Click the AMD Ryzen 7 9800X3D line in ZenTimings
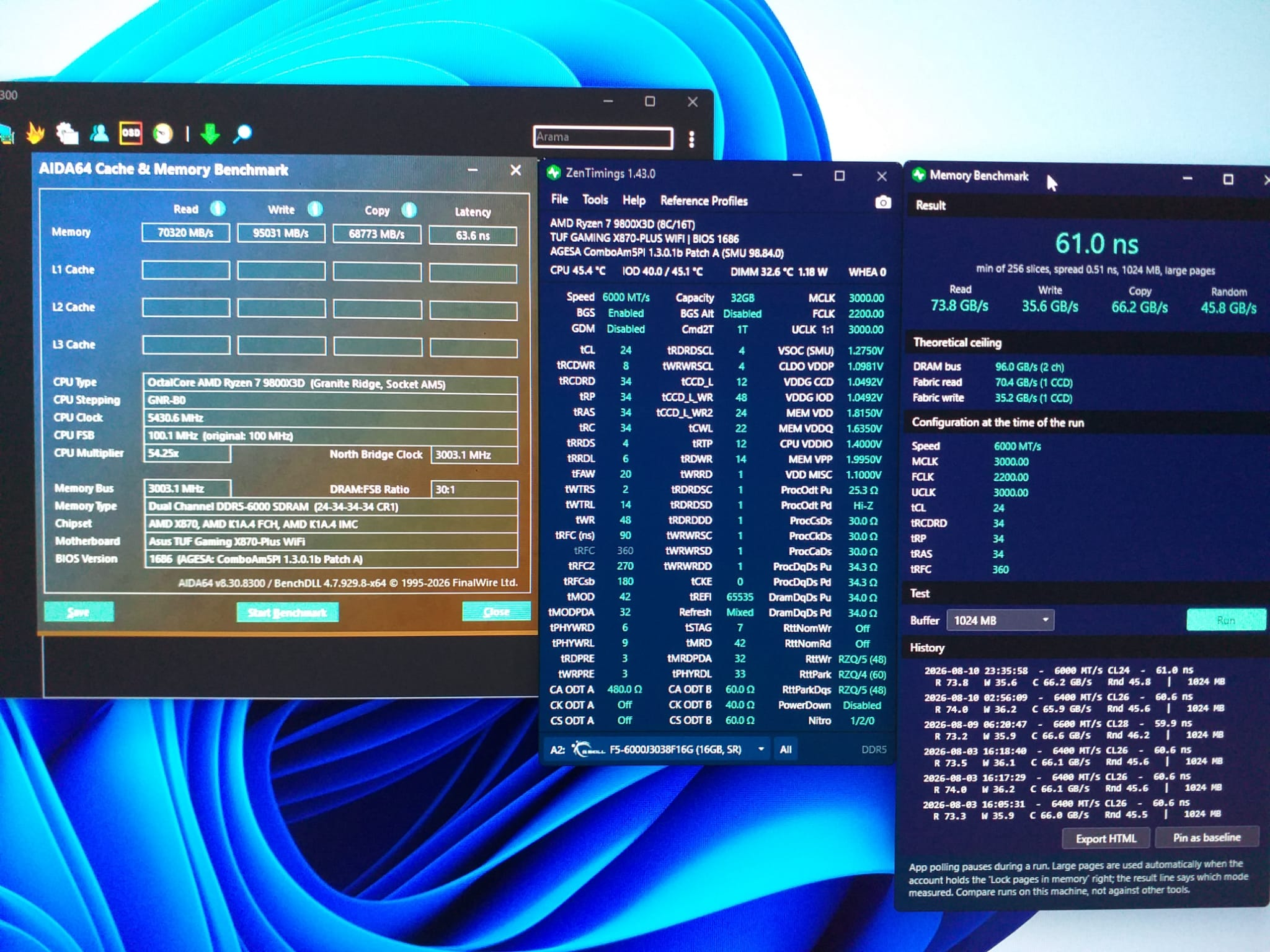 [x=623, y=224]
